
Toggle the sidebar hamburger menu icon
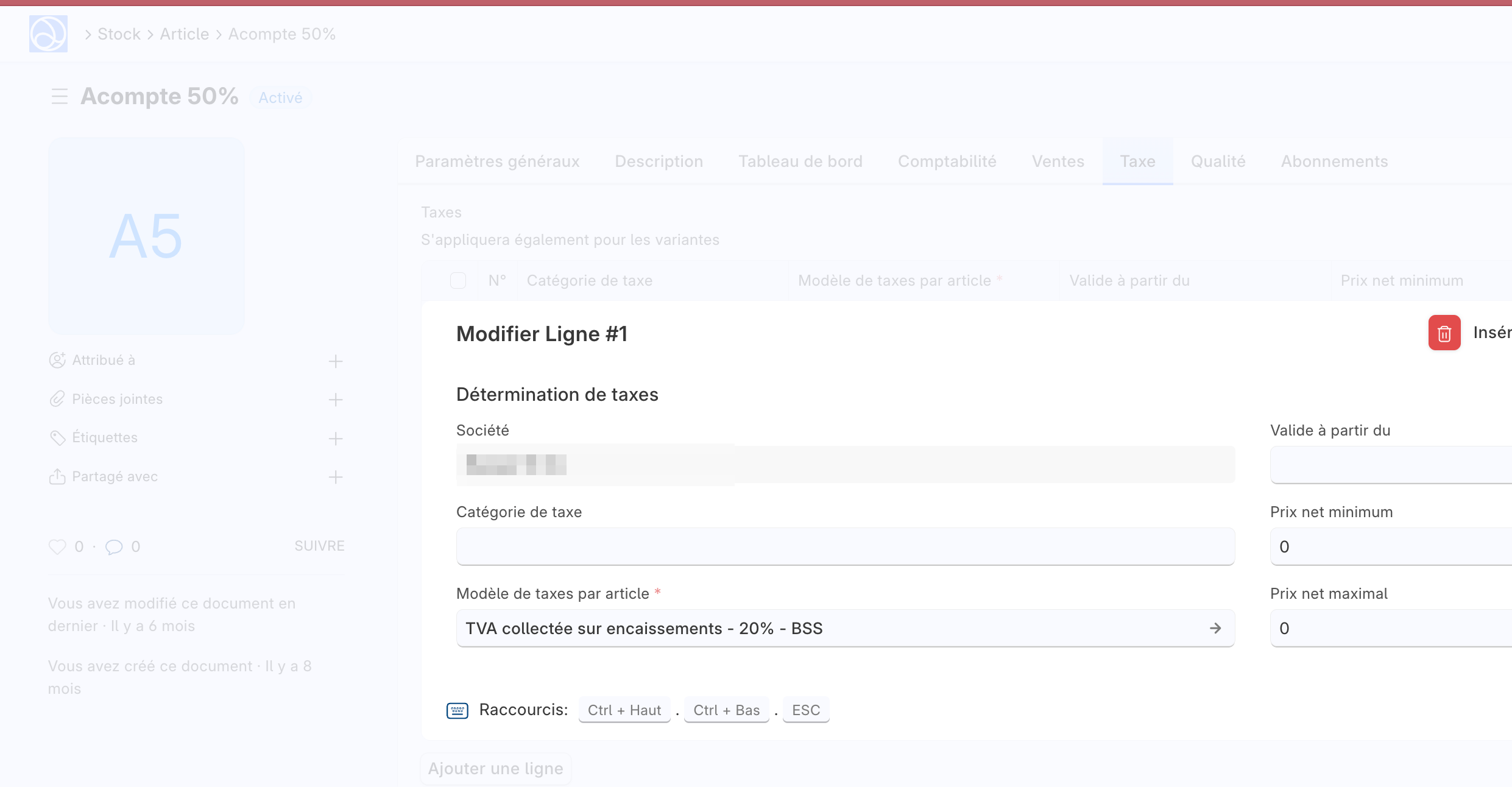[60, 96]
